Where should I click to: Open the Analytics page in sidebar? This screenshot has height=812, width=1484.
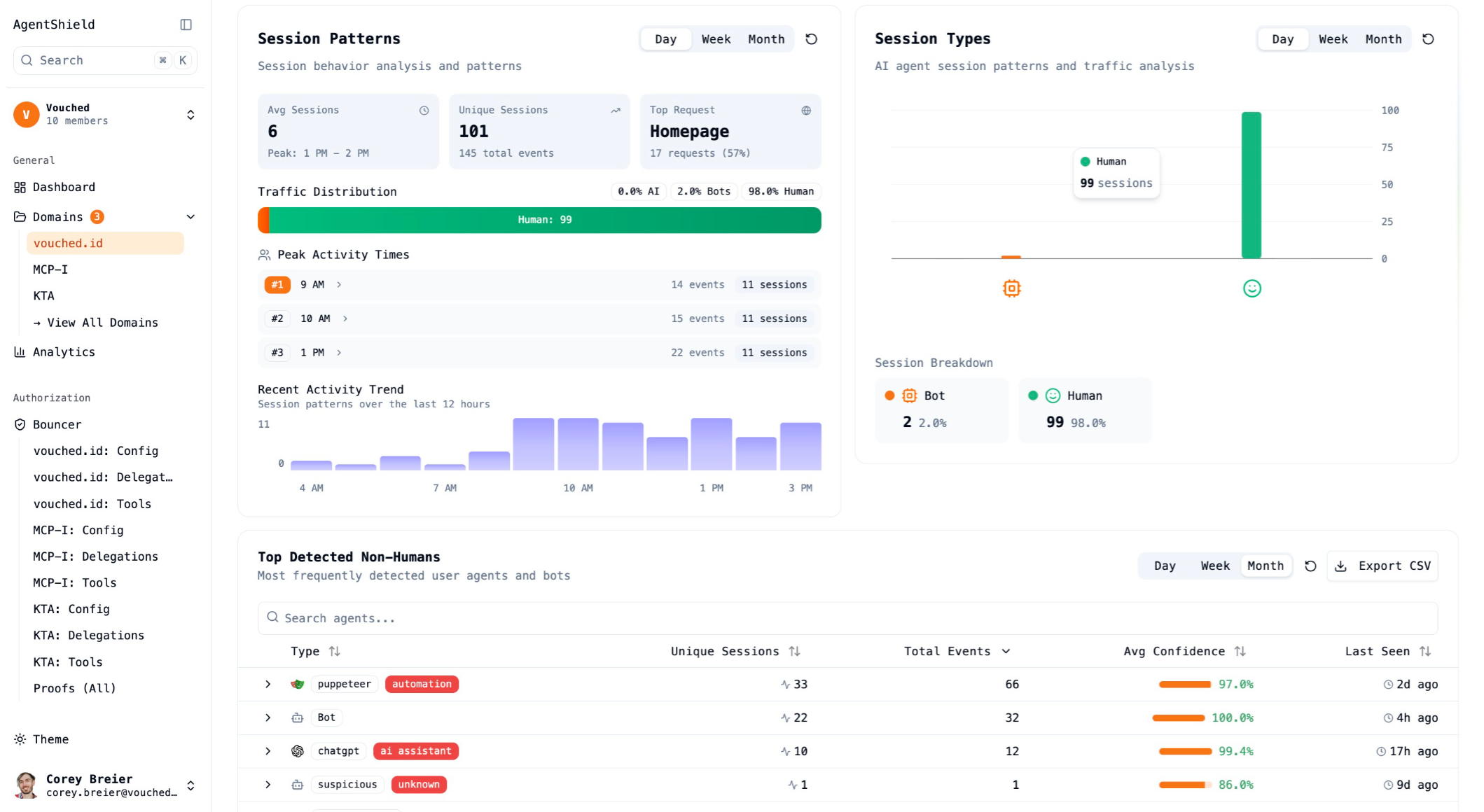click(x=64, y=352)
